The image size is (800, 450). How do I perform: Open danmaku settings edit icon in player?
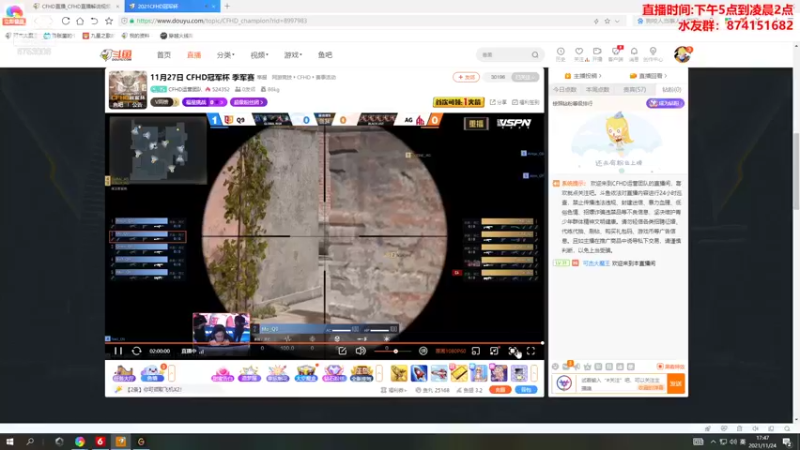[x=342, y=351]
